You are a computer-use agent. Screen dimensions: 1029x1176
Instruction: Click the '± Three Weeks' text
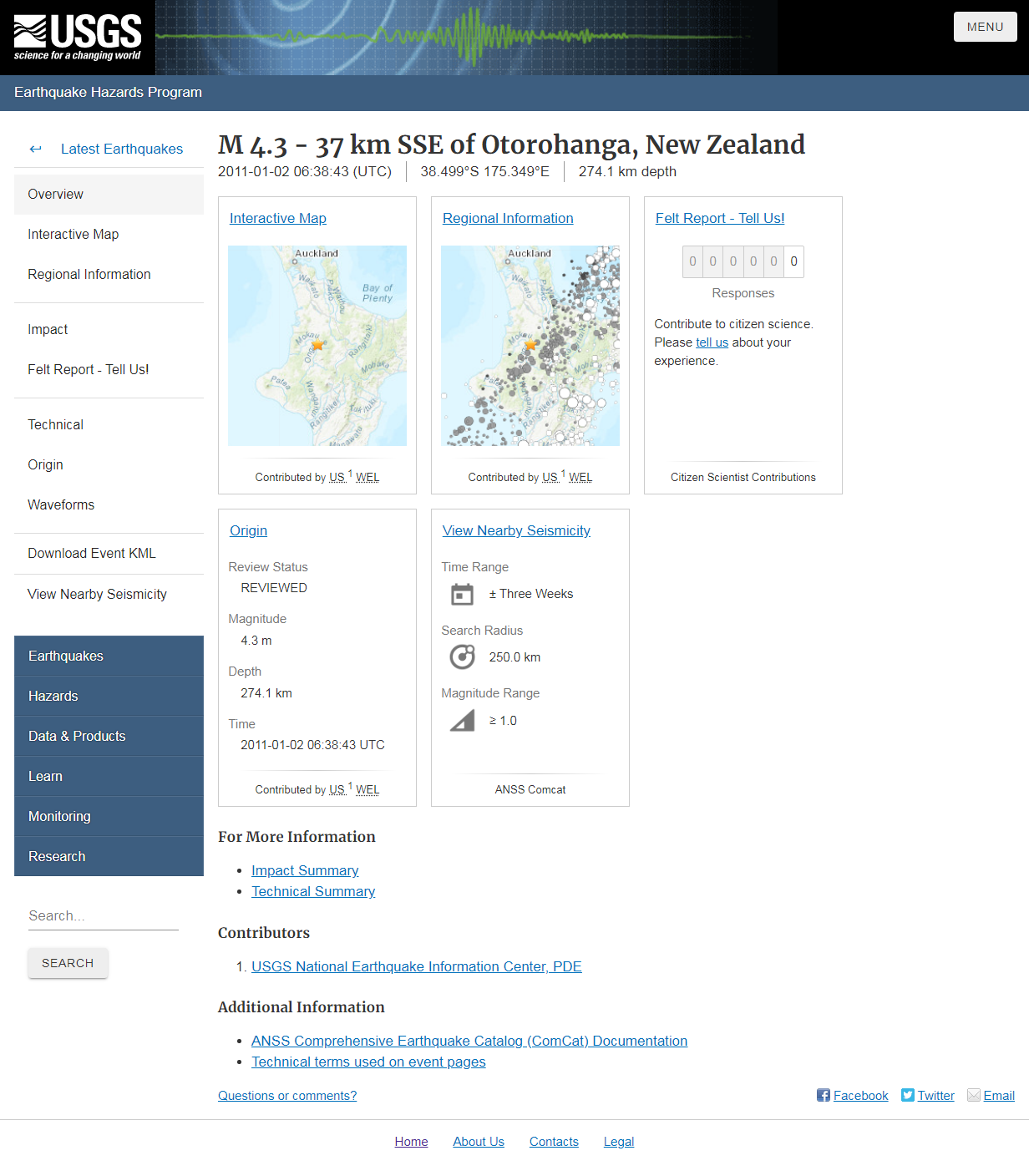pos(531,594)
